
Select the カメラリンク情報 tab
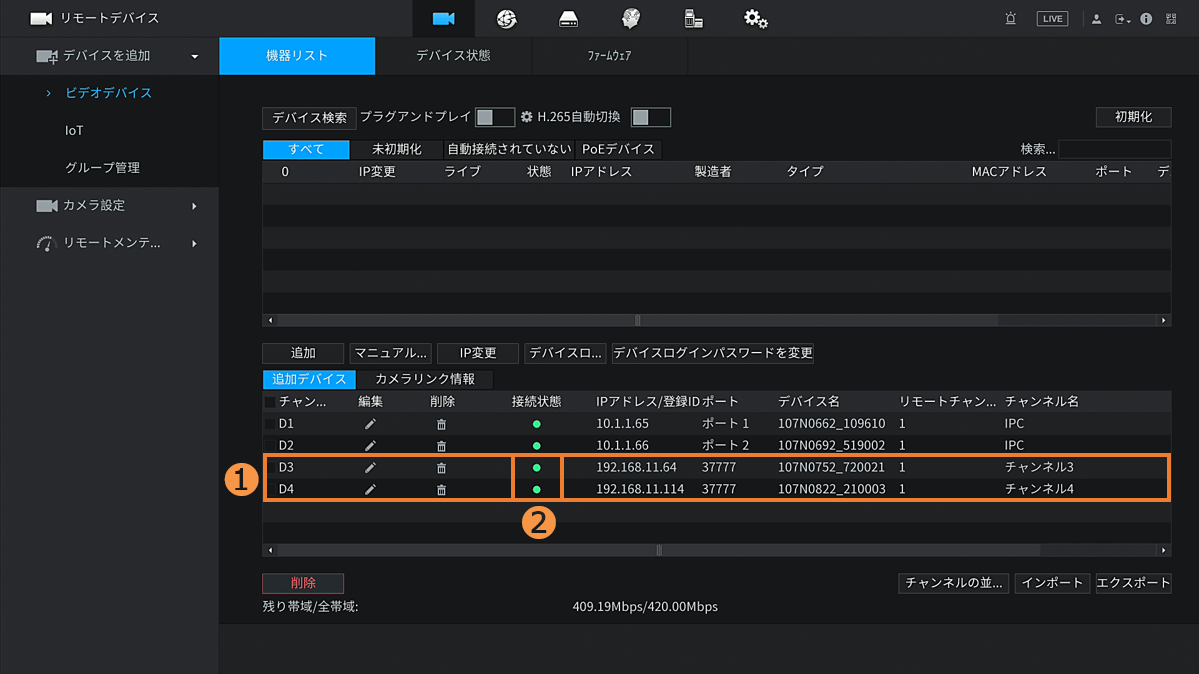pyautogui.click(x=425, y=380)
